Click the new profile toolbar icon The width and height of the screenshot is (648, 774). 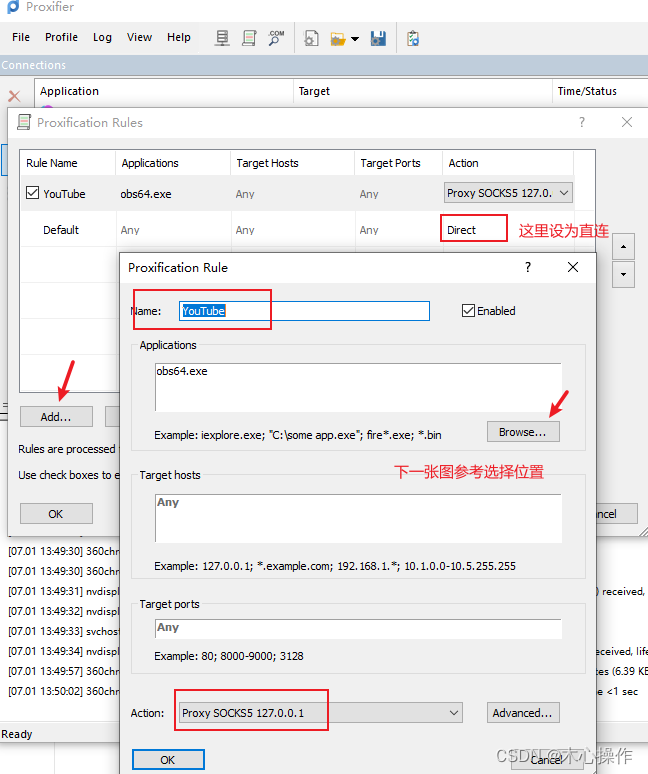coord(311,38)
